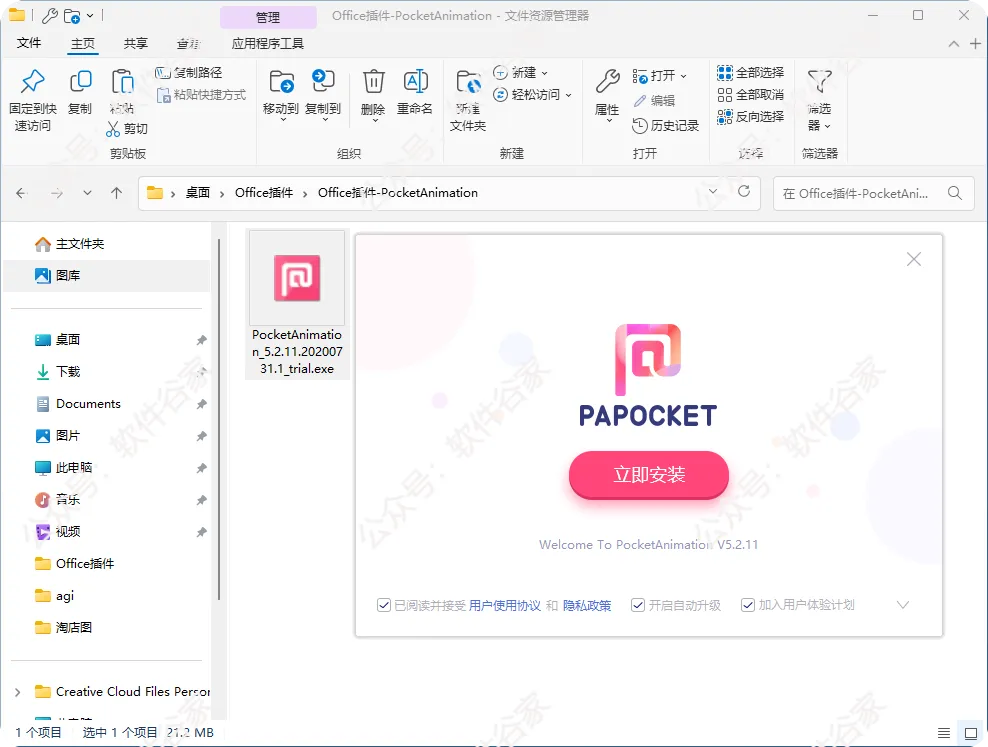
Task: Click the forward navigation arrow
Action: click(x=57, y=193)
